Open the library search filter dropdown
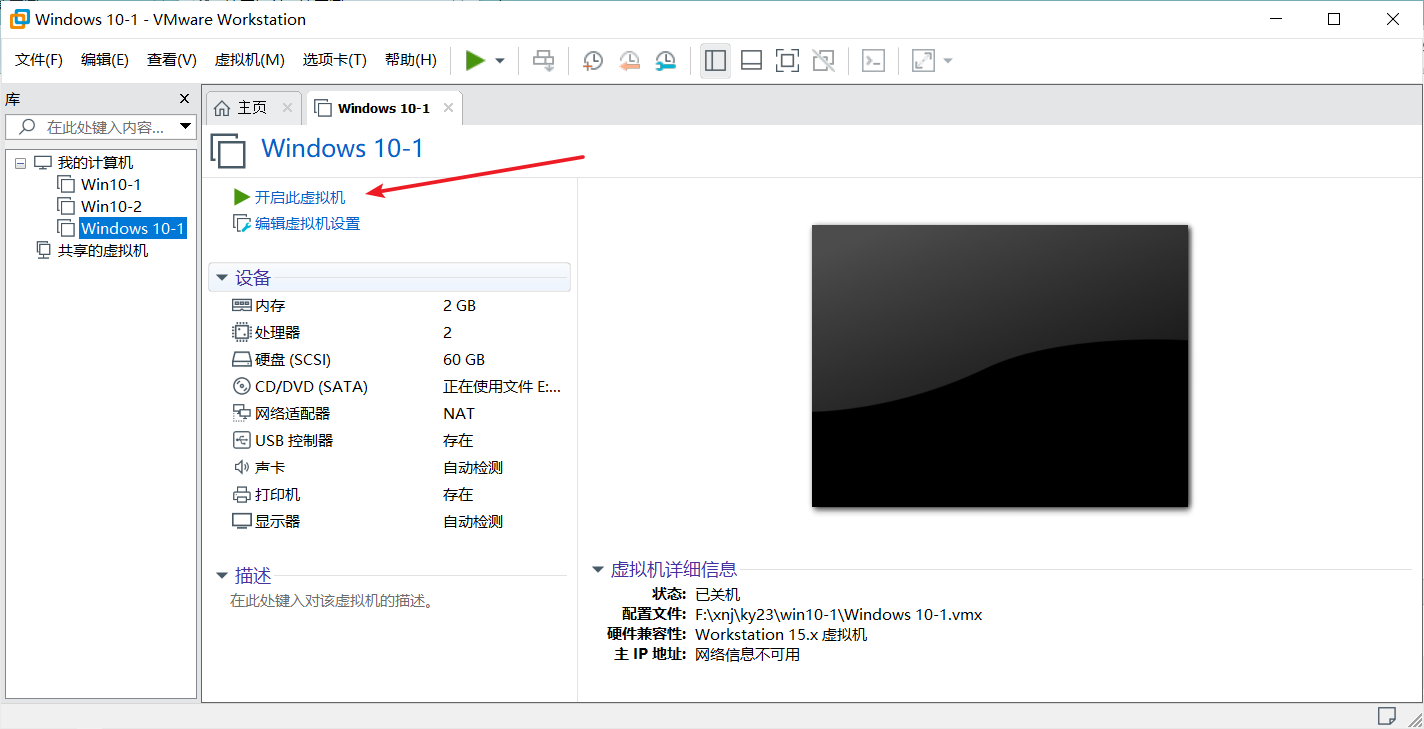 click(185, 127)
